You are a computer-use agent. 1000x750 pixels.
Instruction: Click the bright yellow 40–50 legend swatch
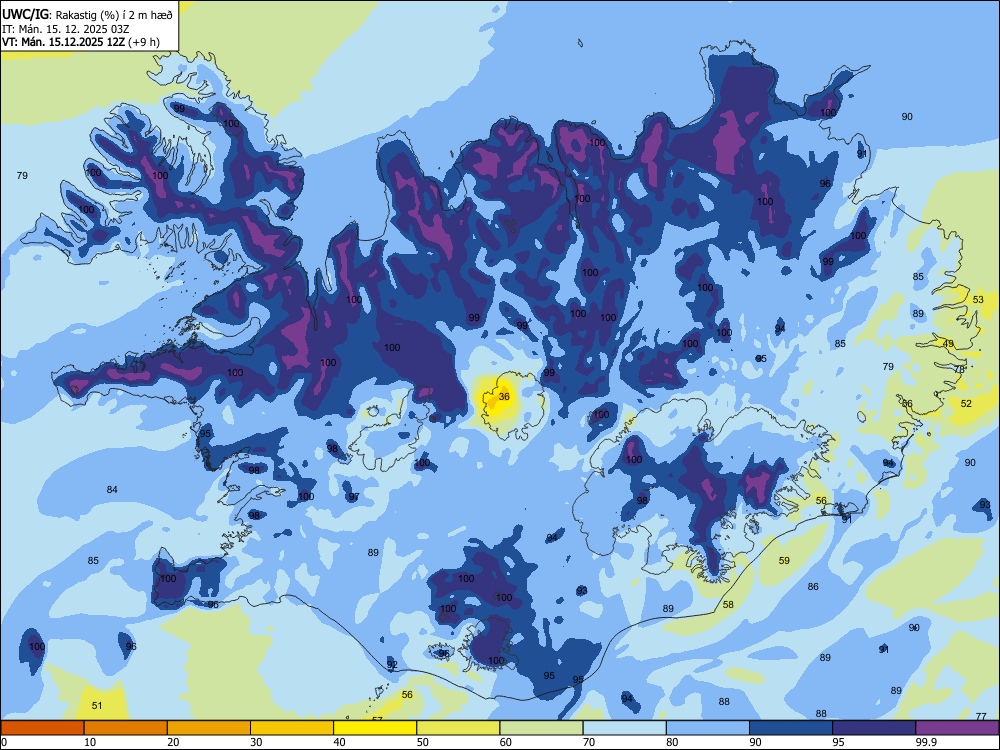[x=375, y=728]
